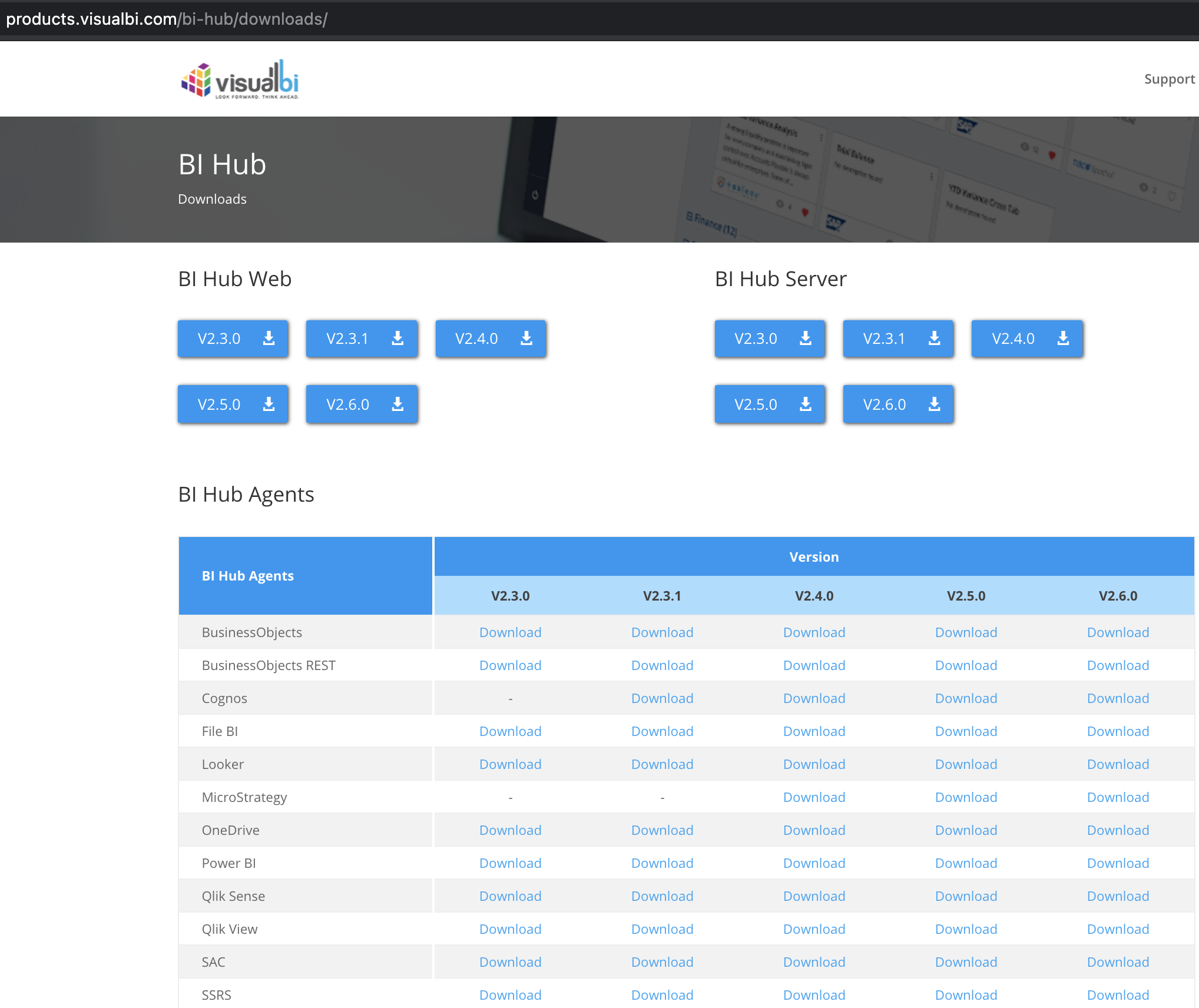The image size is (1199, 1008).
Task: Download BusinessObjects REST agent V2.3.0
Action: (510, 665)
